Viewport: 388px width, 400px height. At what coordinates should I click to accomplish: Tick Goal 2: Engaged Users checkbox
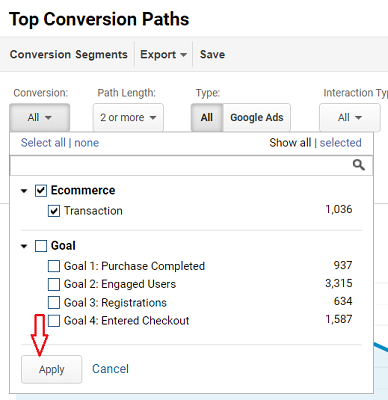click(54, 284)
